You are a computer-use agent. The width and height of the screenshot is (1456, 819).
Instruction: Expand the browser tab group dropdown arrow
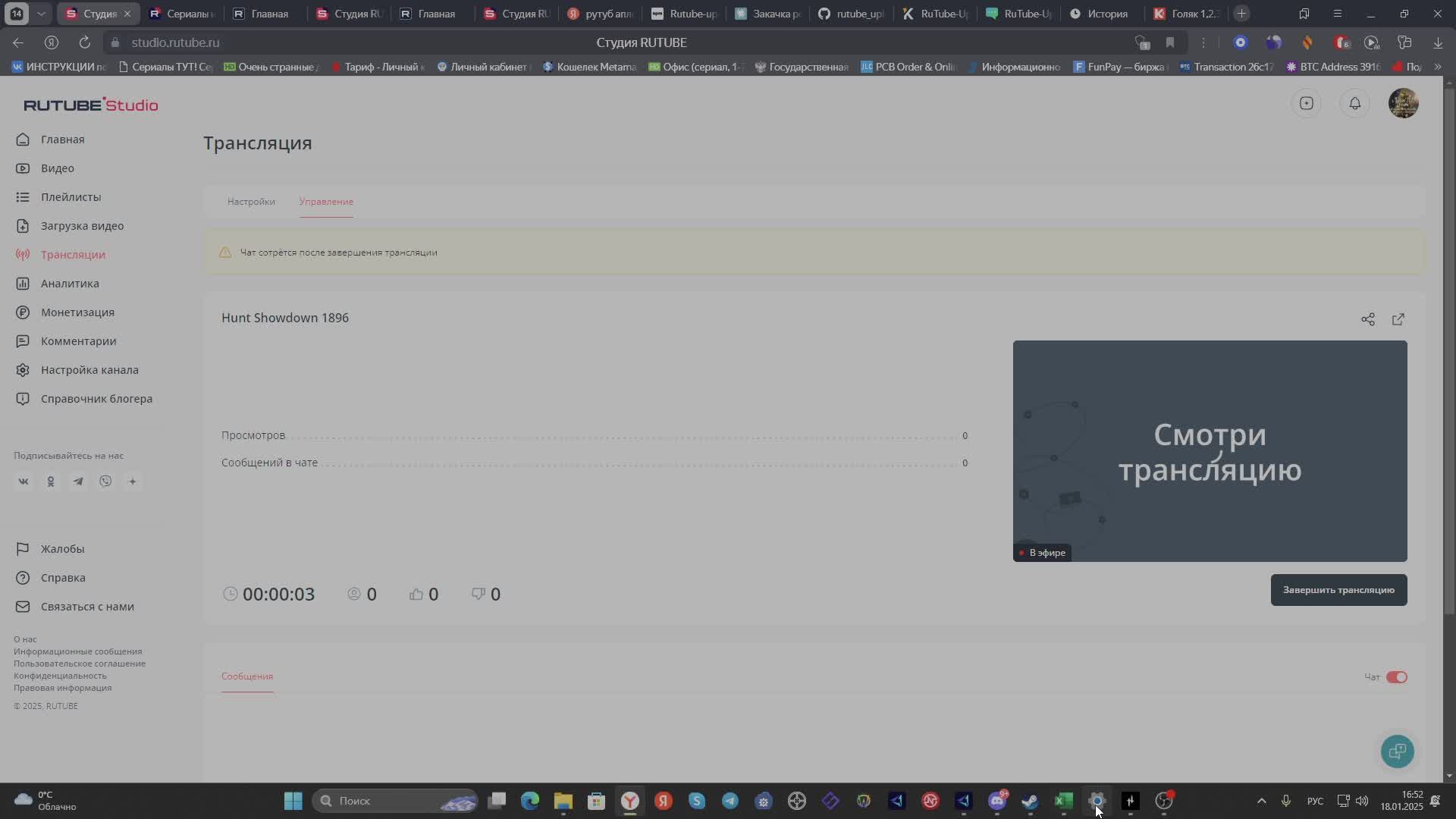pyautogui.click(x=41, y=14)
